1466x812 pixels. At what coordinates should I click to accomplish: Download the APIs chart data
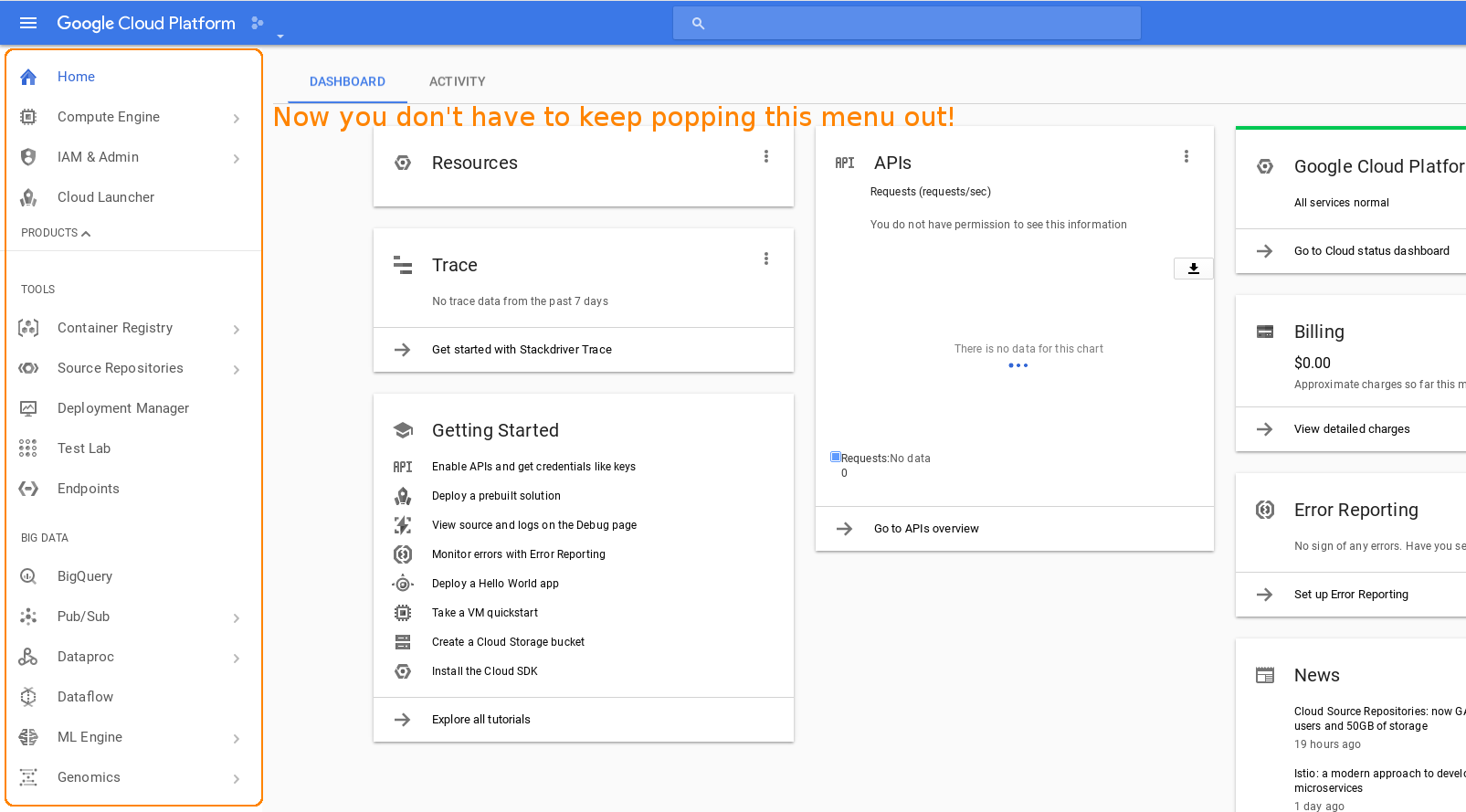tap(1194, 269)
